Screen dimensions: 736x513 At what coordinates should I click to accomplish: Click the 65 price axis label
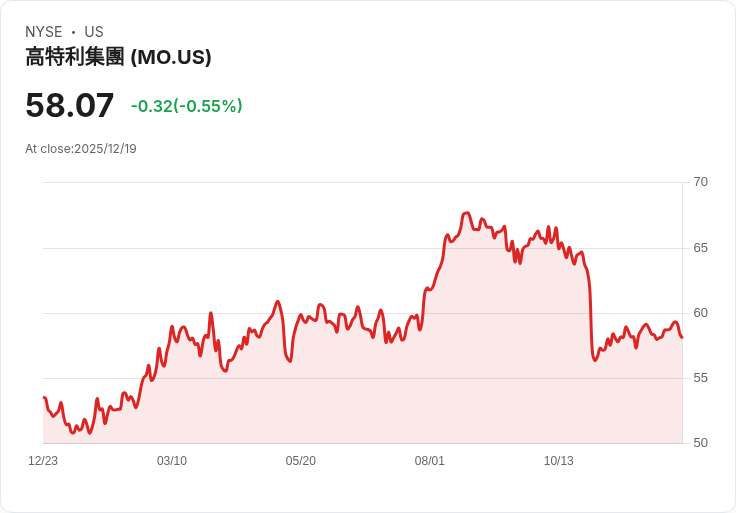point(701,247)
